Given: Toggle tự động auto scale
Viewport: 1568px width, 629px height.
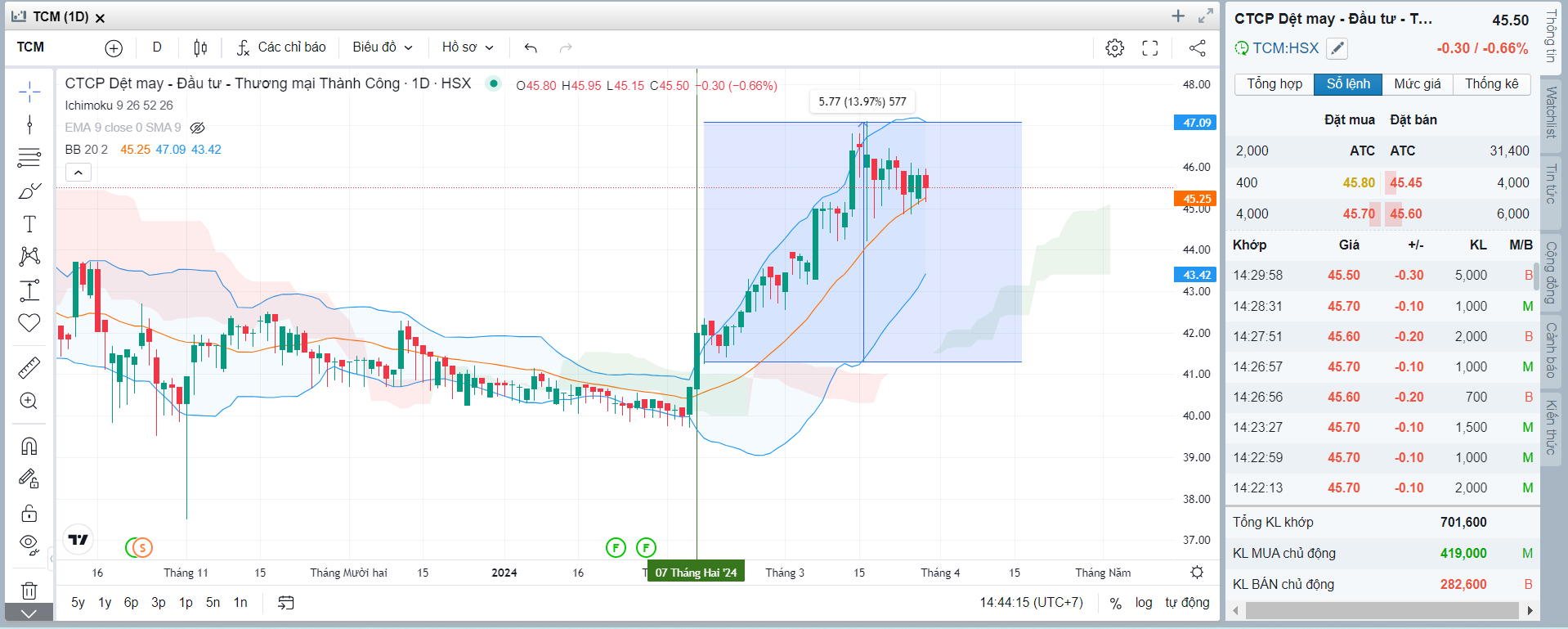Looking at the screenshot, I should pyautogui.click(x=1187, y=603).
